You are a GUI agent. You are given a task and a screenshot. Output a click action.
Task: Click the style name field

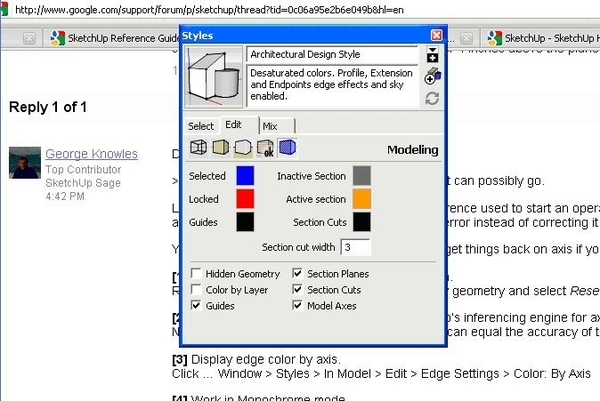[x=332, y=54]
